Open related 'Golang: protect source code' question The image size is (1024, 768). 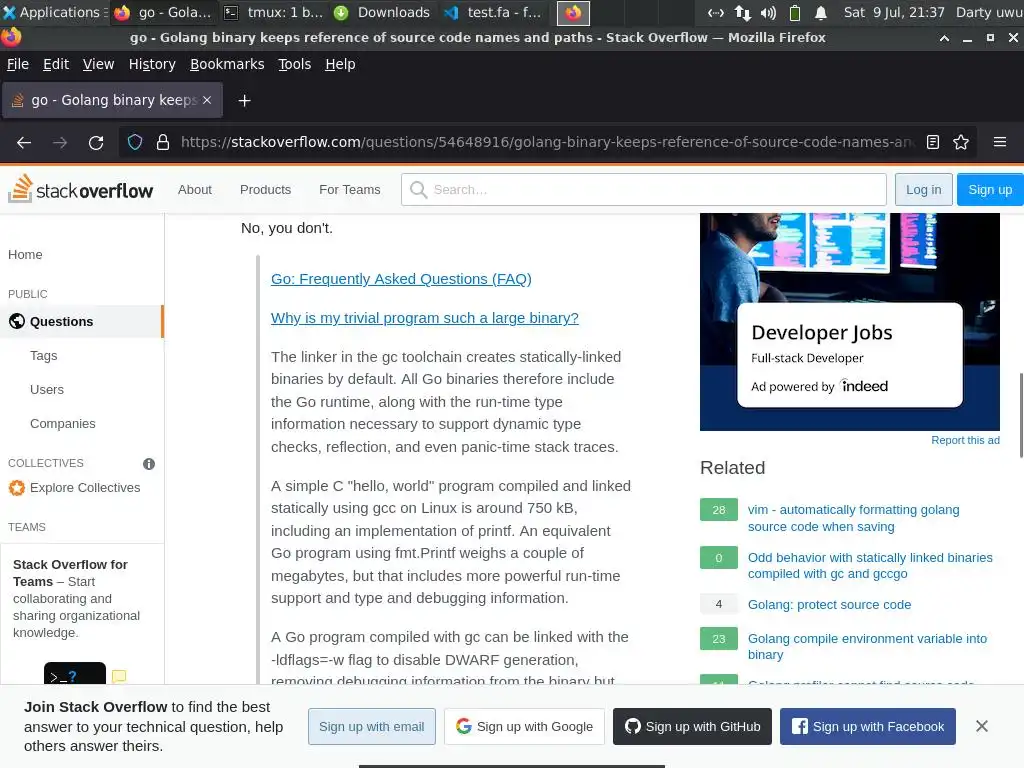(x=829, y=605)
